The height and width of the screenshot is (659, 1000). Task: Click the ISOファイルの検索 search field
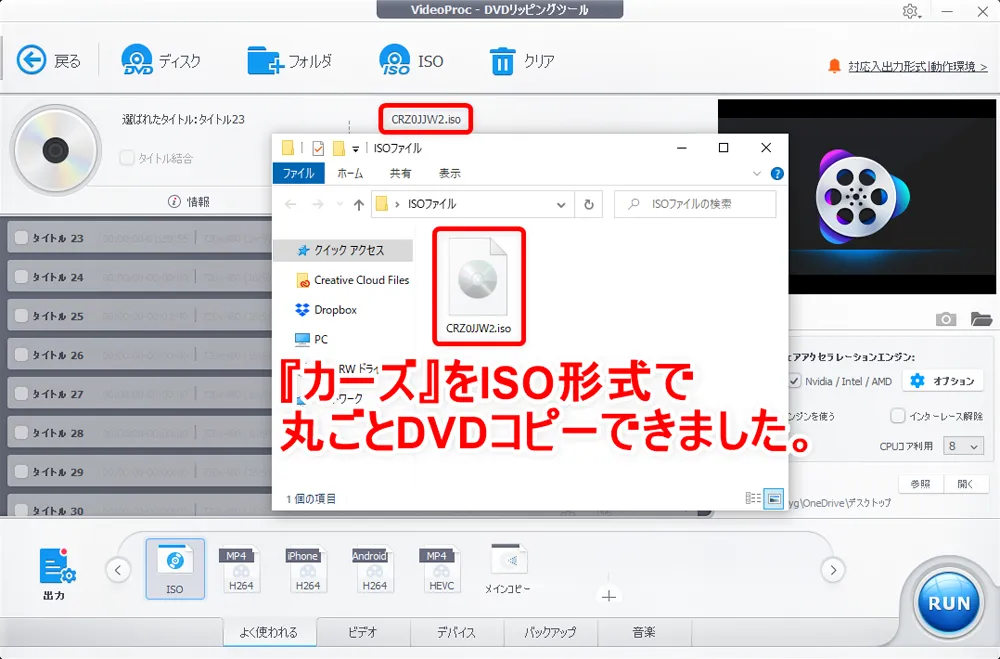tap(695, 204)
